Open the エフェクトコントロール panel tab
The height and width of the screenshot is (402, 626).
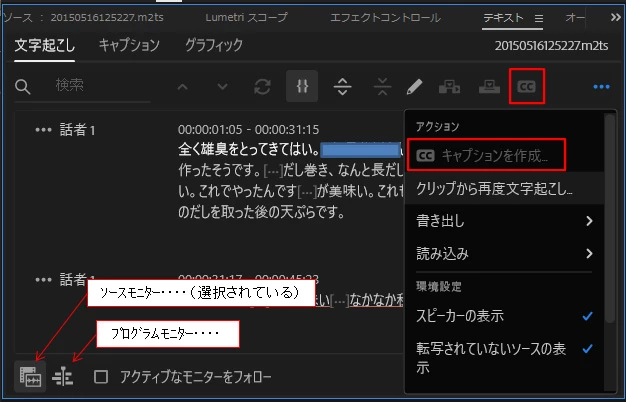click(x=385, y=17)
